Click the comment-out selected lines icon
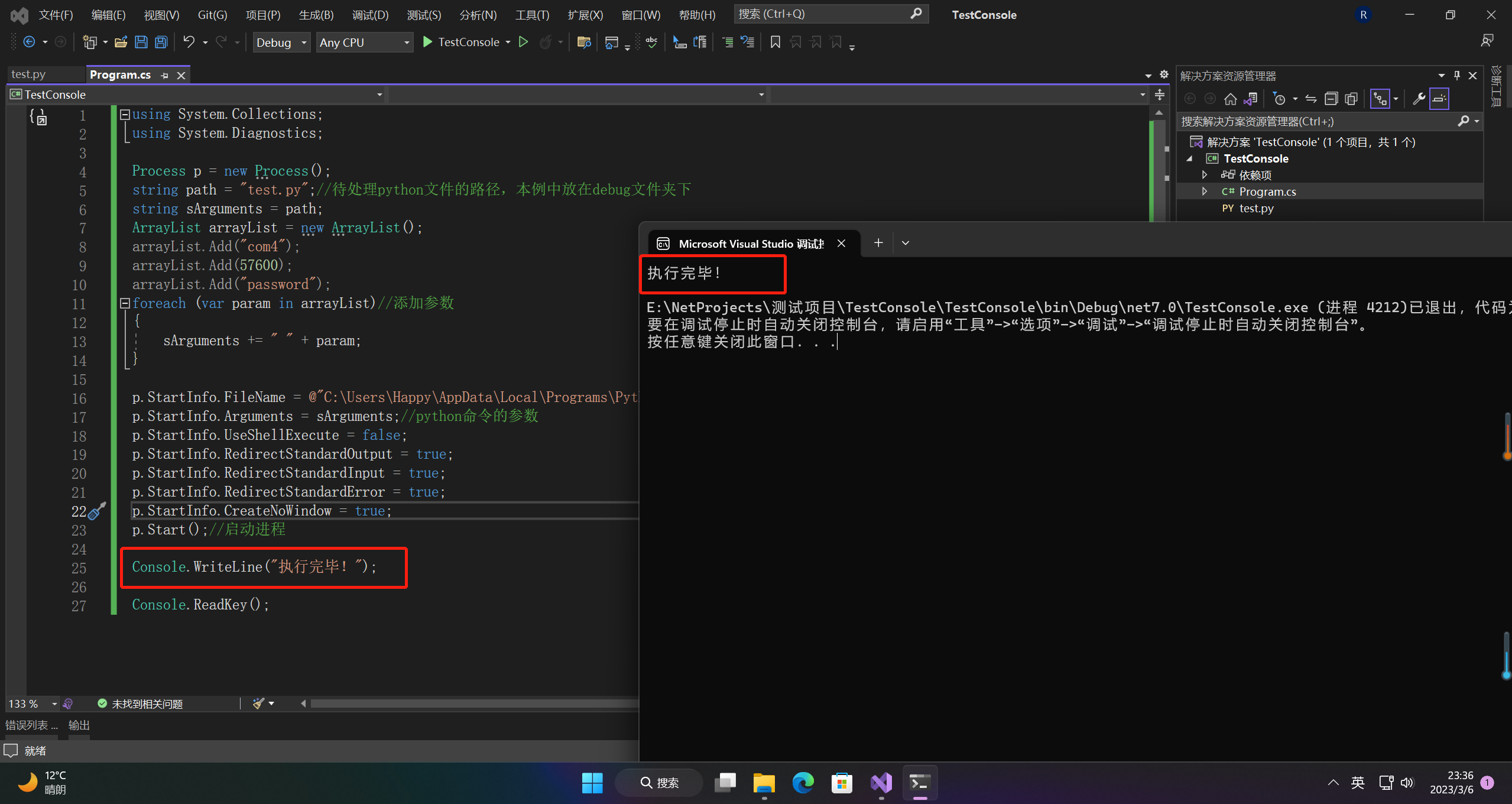The height and width of the screenshot is (804, 1512). [728, 42]
